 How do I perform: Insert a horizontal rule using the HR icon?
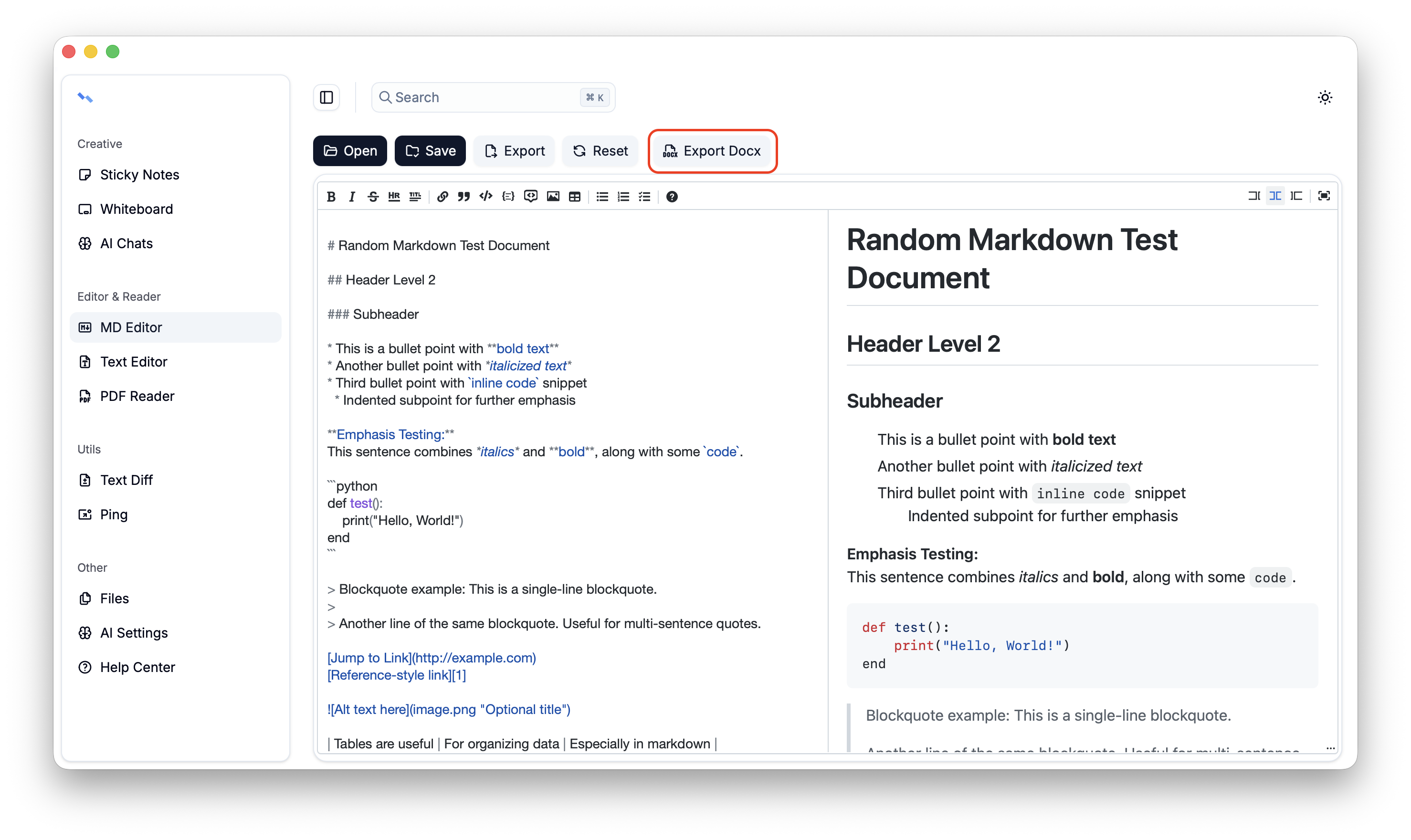tap(394, 197)
